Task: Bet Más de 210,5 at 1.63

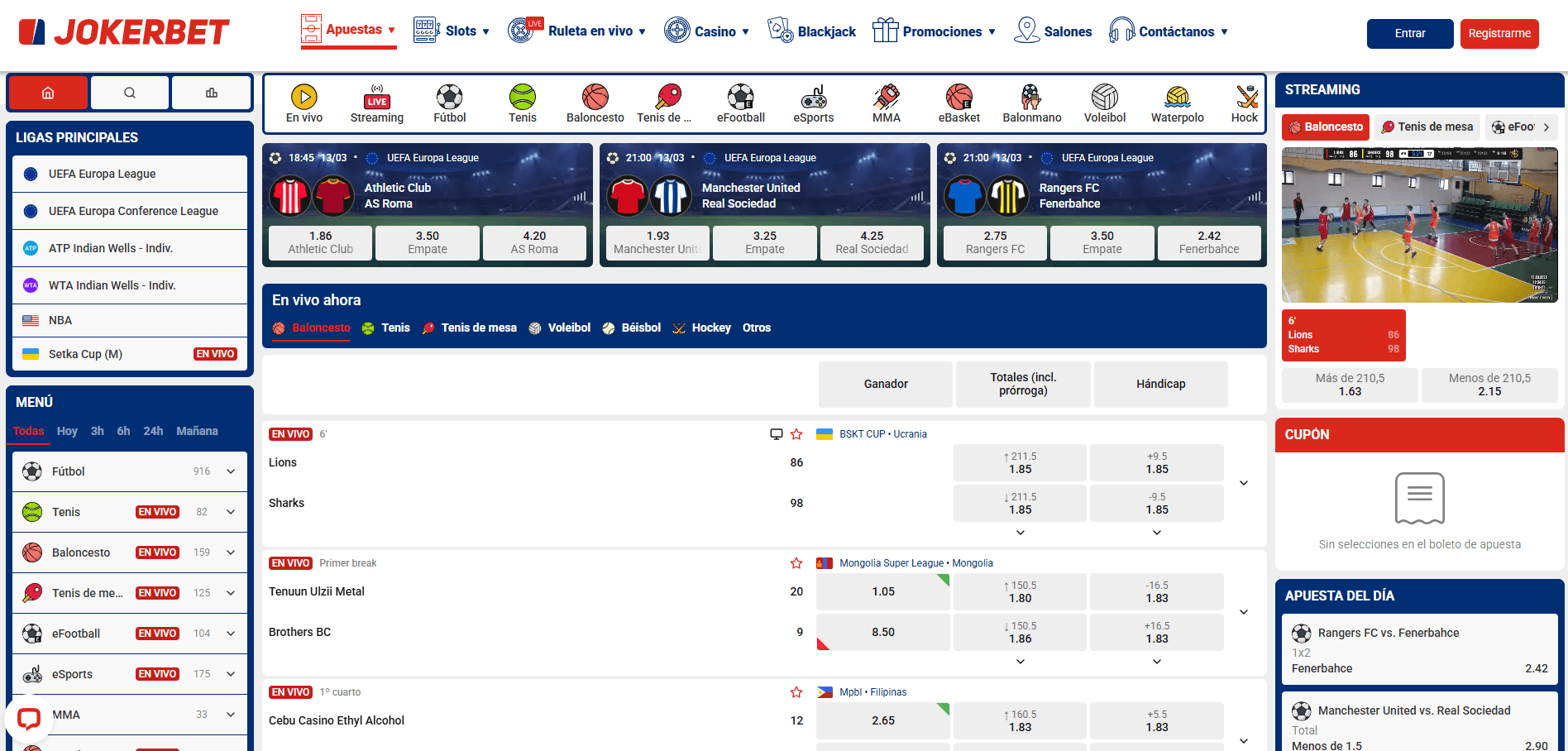Action: tap(1350, 385)
